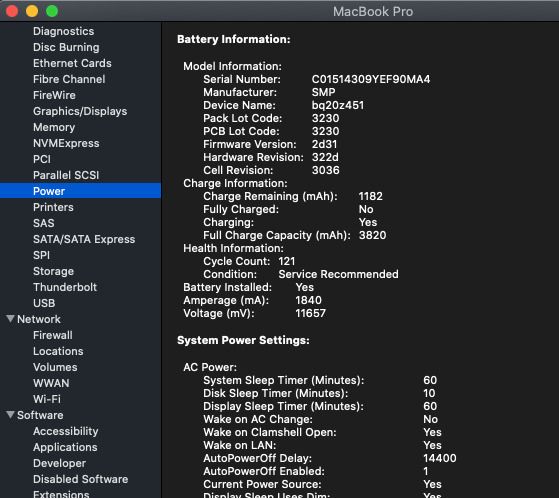Select FireWire in the hardware list
This screenshot has width=559, height=498.
(54, 95)
